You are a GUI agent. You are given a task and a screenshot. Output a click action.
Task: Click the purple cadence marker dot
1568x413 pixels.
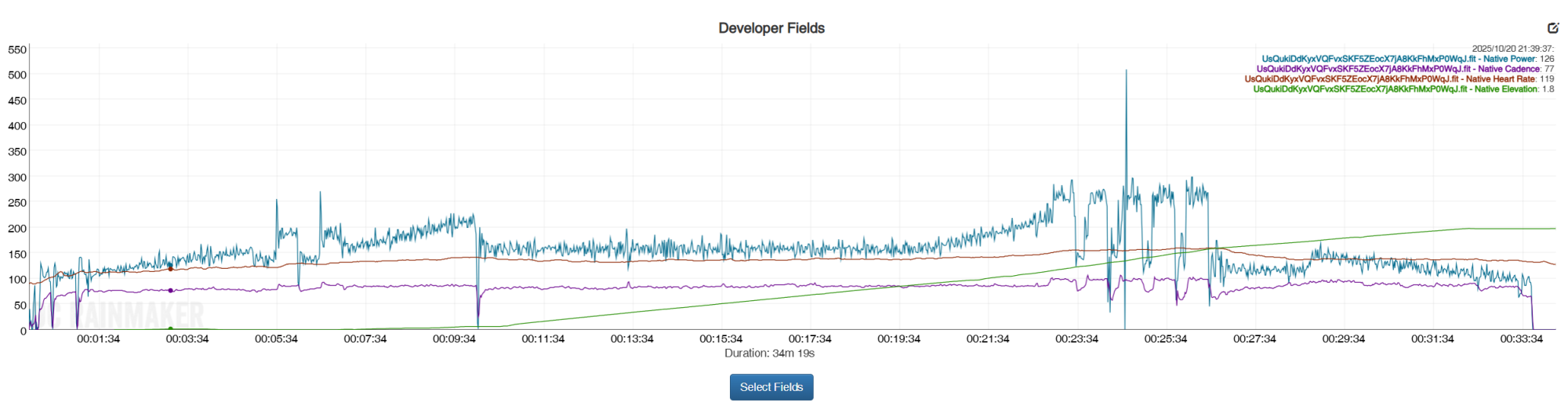pyautogui.click(x=171, y=291)
